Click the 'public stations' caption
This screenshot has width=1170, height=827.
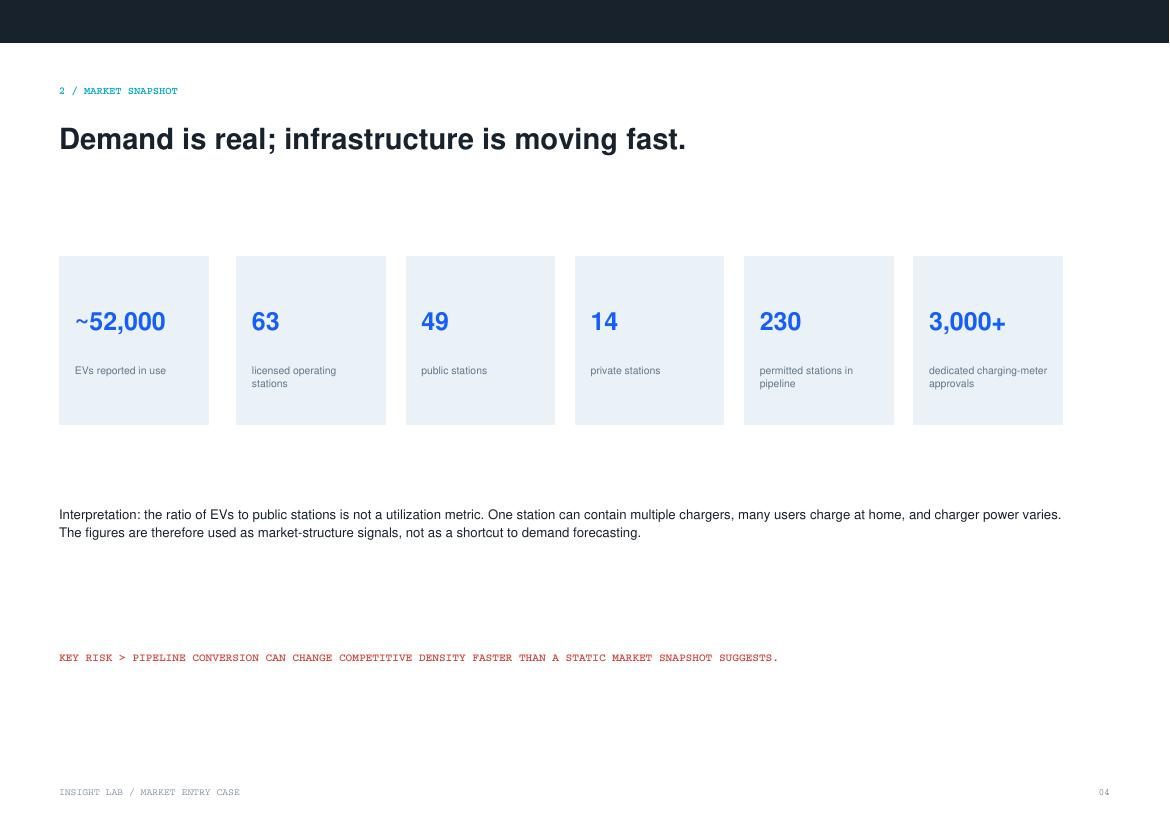[454, 370]
